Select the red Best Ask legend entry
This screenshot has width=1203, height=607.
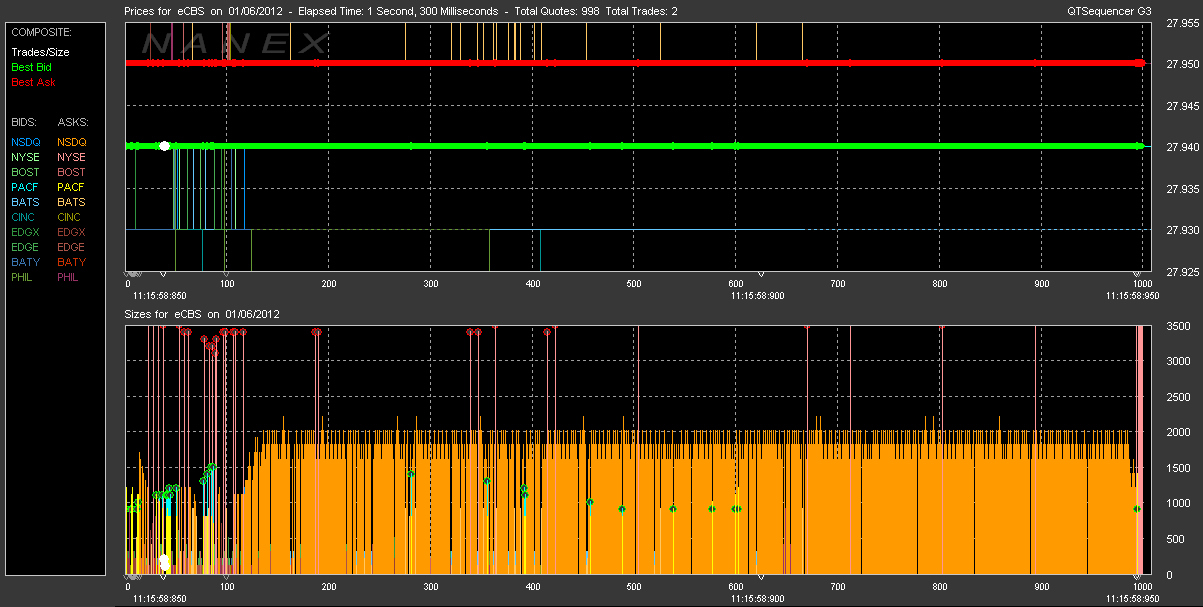pyautogui.click(x=33, y=82)
